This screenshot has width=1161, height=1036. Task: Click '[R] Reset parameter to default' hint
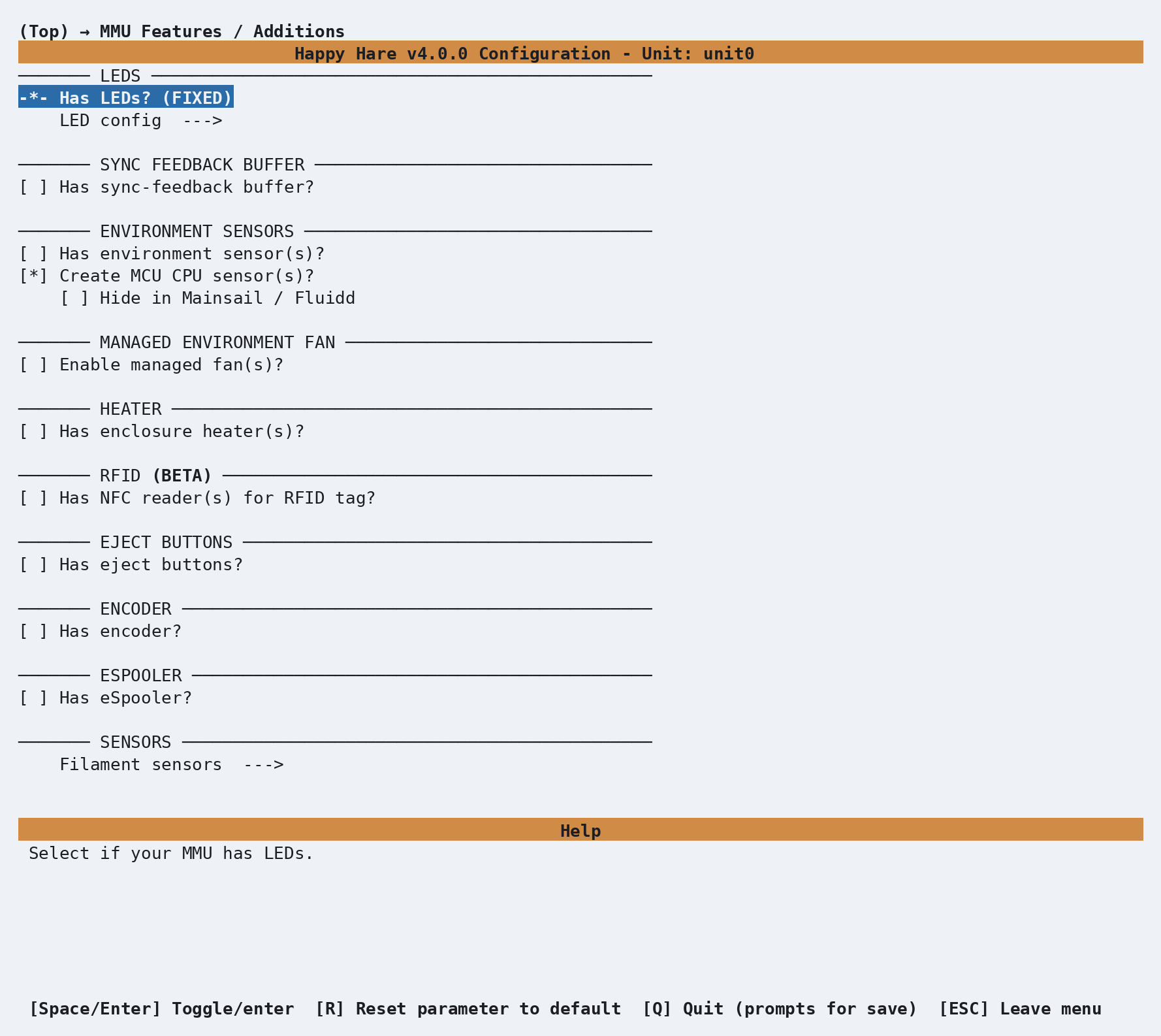pyautogui.click(x=468, y=1009)
